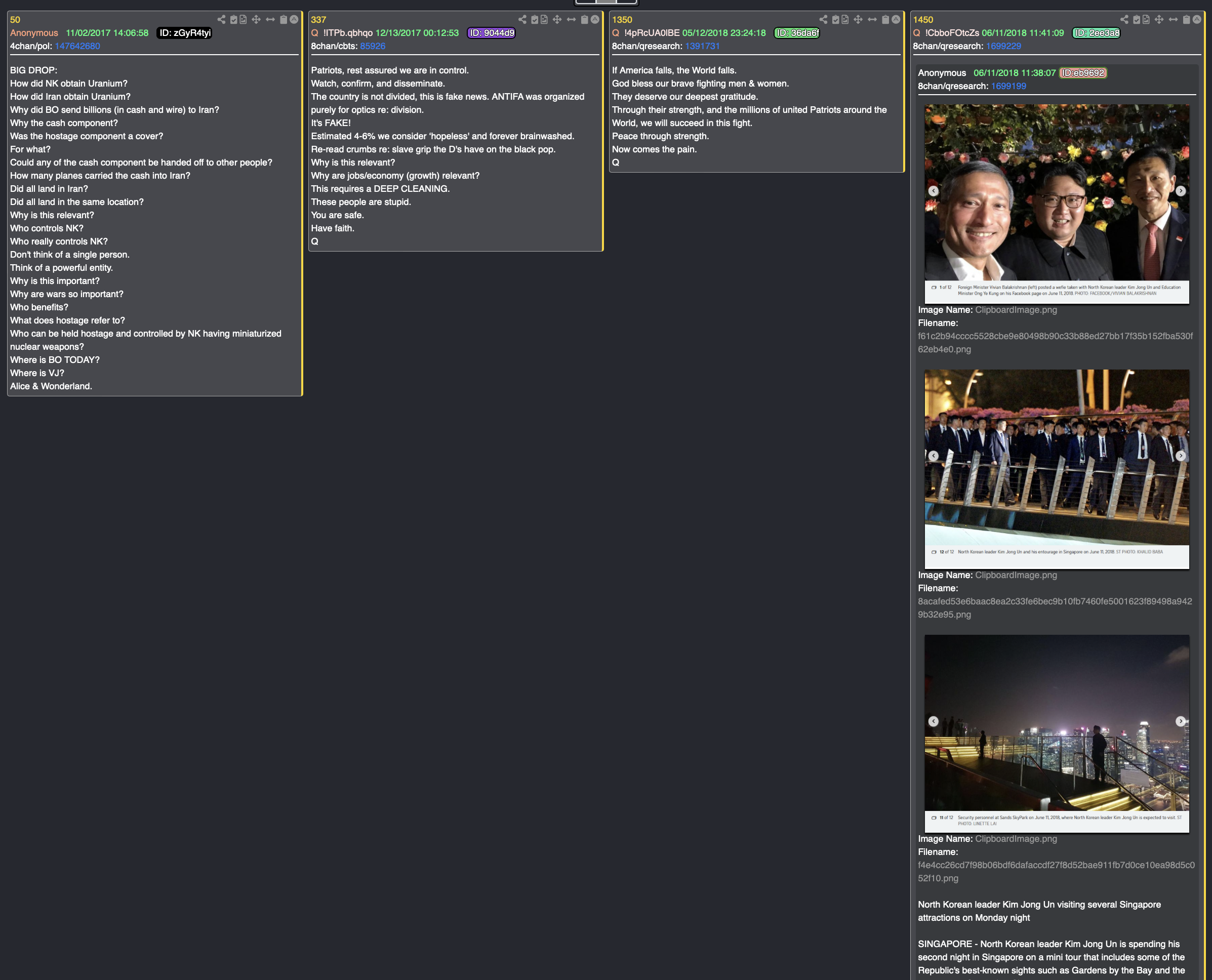Click the move icon on post 1350
This screenshot has height=980, width=1212.
tap(858, 20)
